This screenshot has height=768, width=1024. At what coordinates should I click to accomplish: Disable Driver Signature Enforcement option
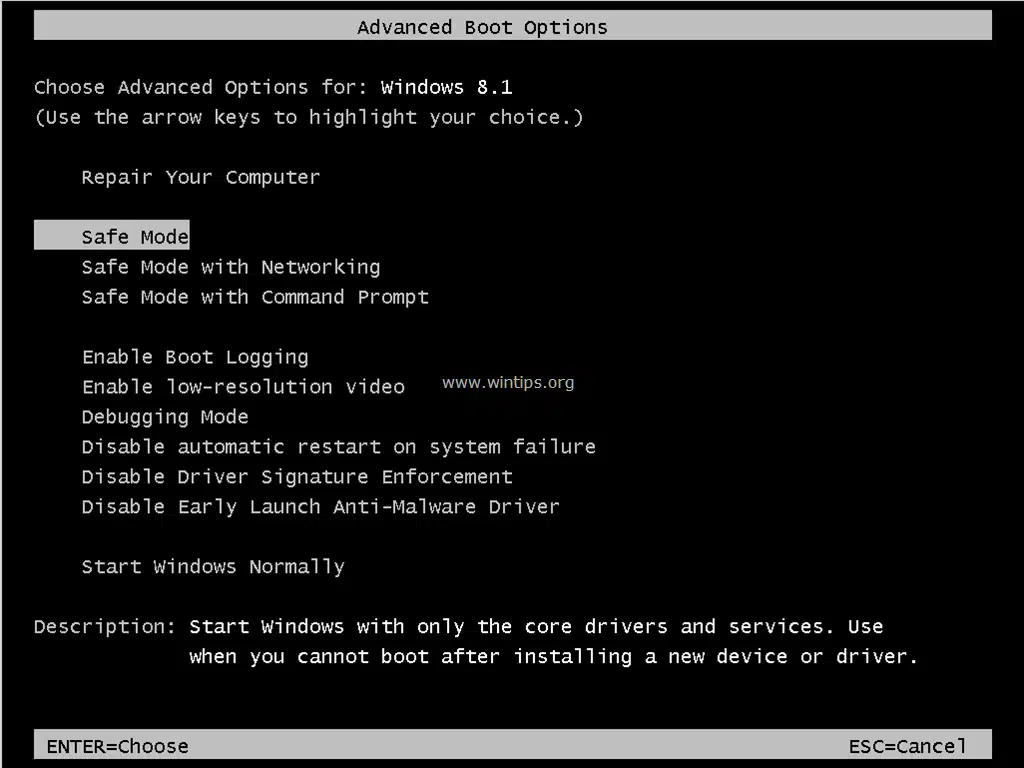pos(297,477)
